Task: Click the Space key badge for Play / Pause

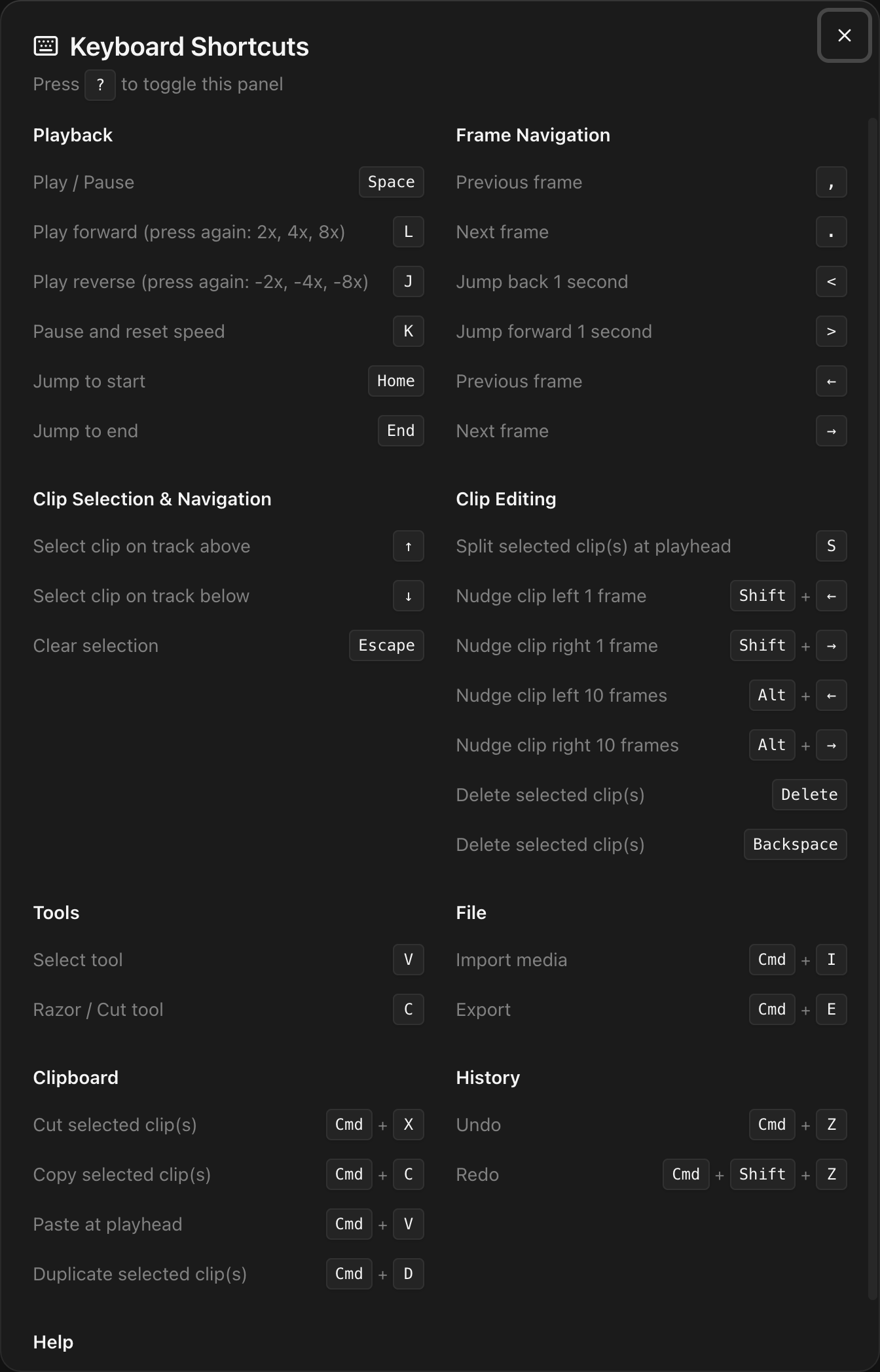Action: click(391, 182)
